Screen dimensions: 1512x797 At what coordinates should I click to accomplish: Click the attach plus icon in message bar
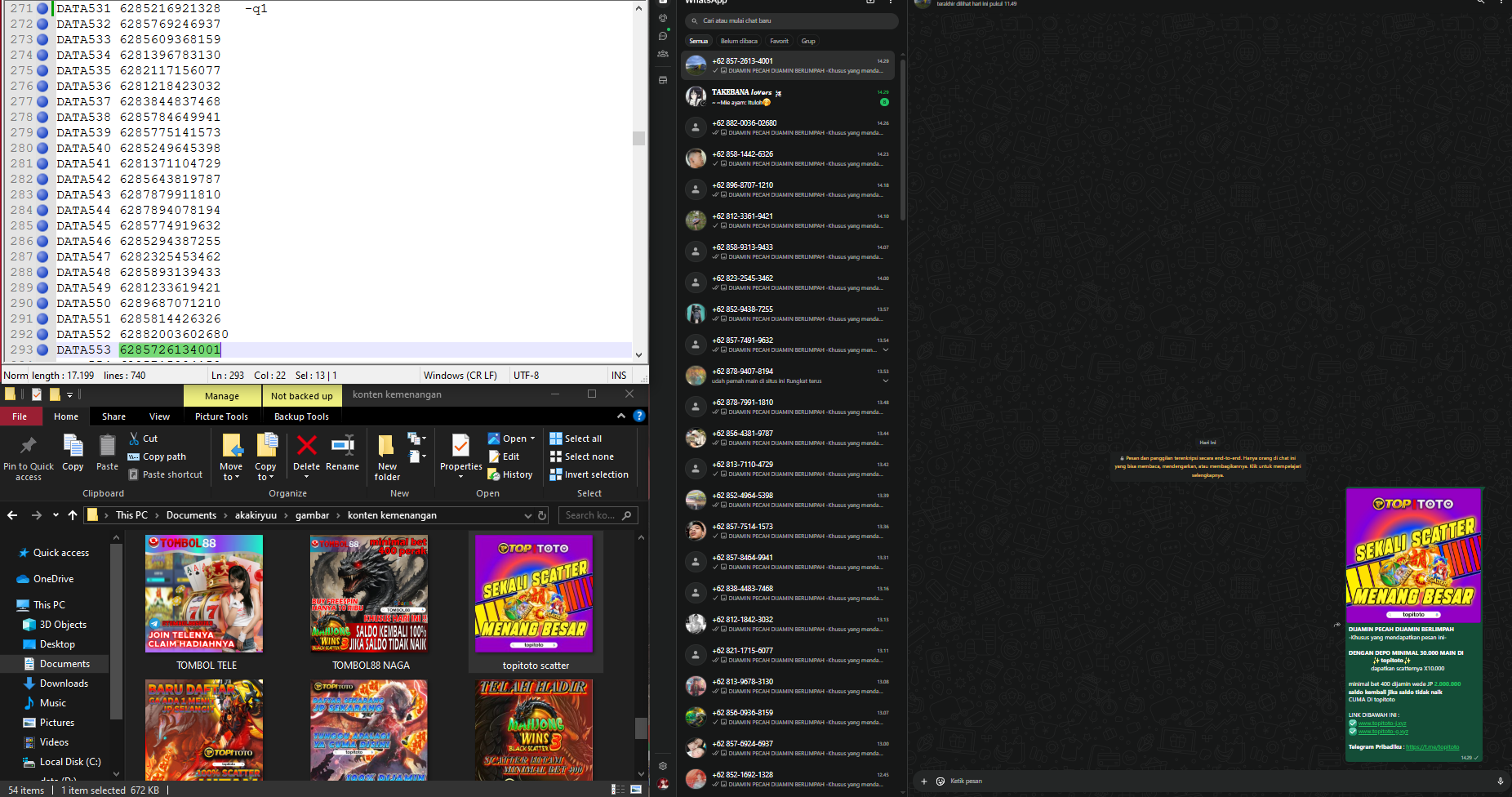point(924,781)
